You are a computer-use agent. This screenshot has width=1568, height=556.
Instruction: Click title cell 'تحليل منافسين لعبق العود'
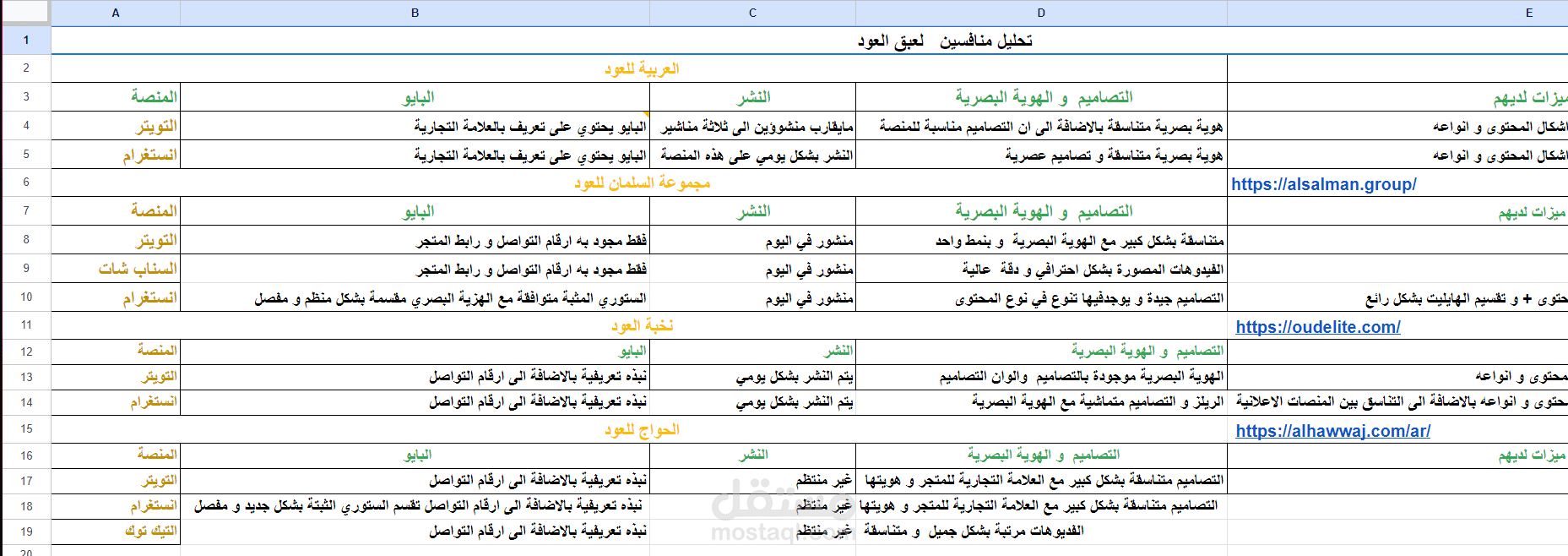pos(945,41)
